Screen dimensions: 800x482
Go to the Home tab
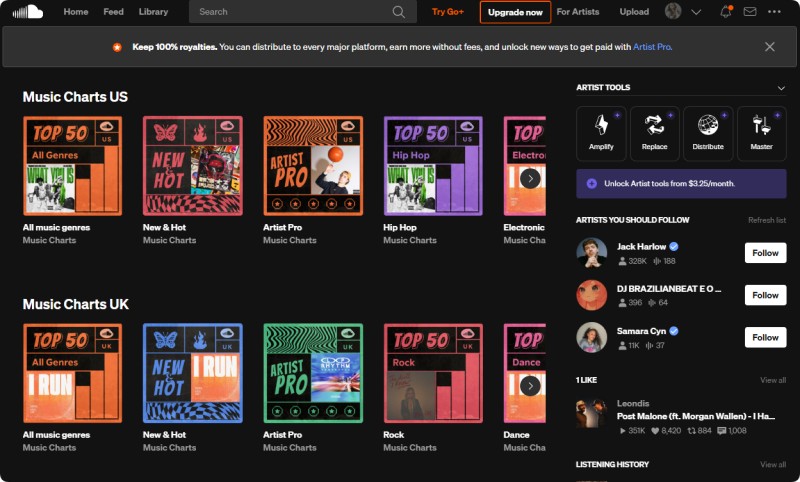click(76, 12)
